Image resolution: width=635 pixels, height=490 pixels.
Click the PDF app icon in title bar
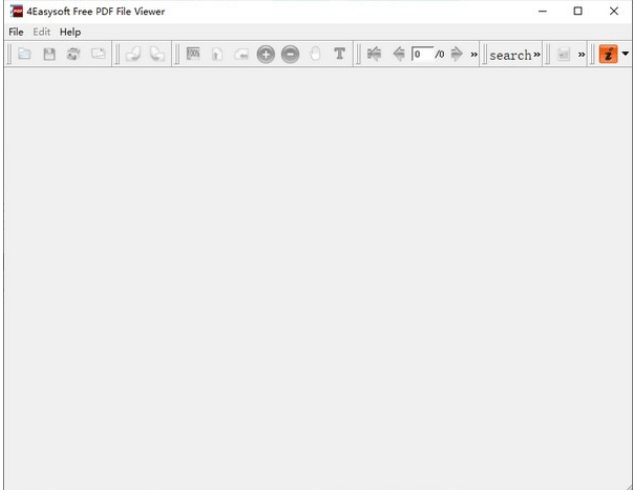[x=17, y=11]
